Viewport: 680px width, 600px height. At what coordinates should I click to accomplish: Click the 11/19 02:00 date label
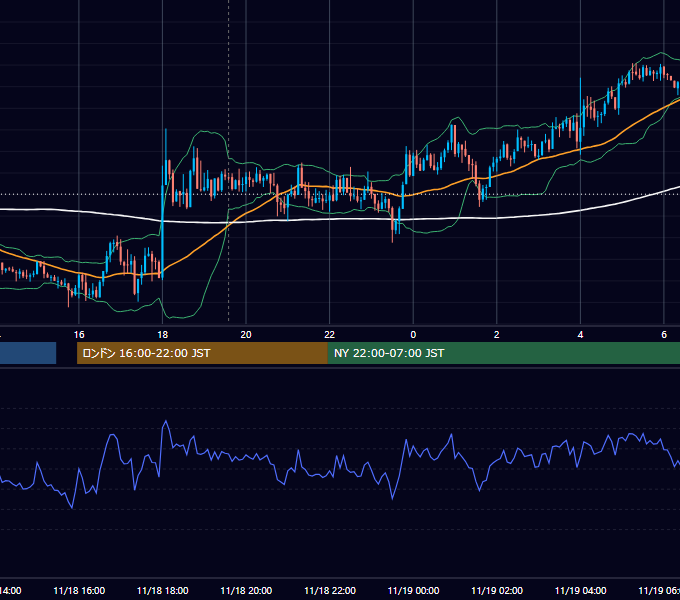click(497, 591)
